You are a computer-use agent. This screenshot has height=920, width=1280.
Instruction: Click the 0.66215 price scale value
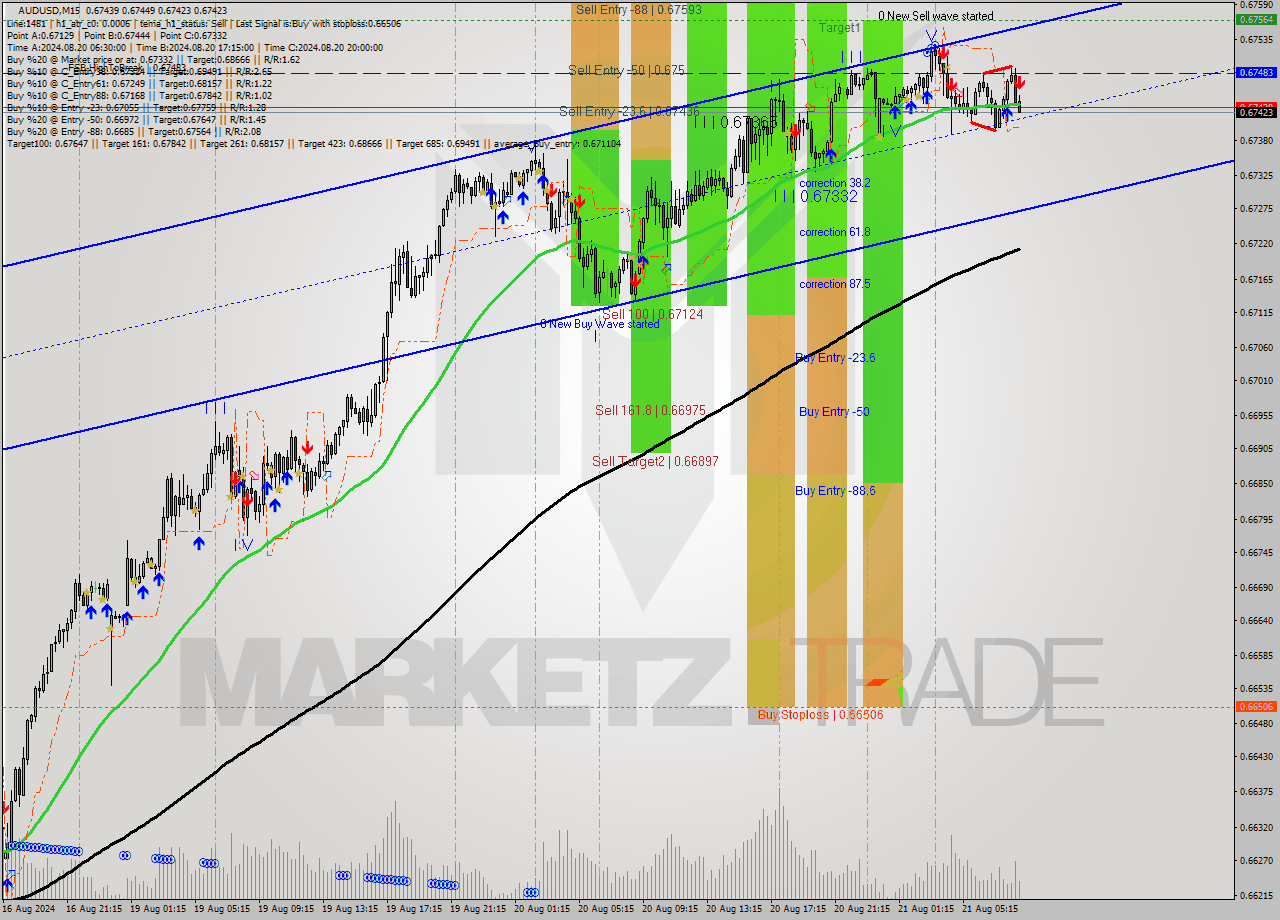tap(1256, 895)
